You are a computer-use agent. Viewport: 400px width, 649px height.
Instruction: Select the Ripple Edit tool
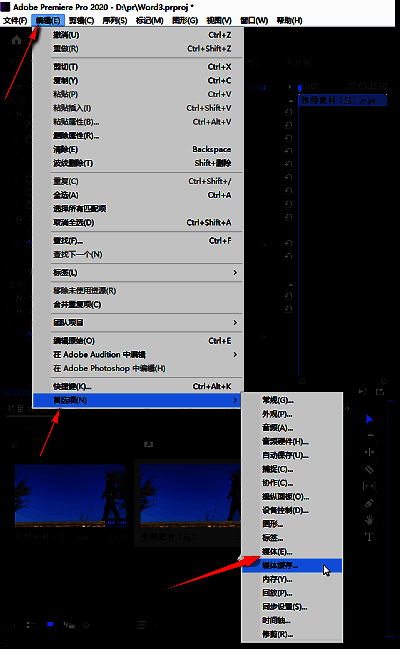pos(369,452)
